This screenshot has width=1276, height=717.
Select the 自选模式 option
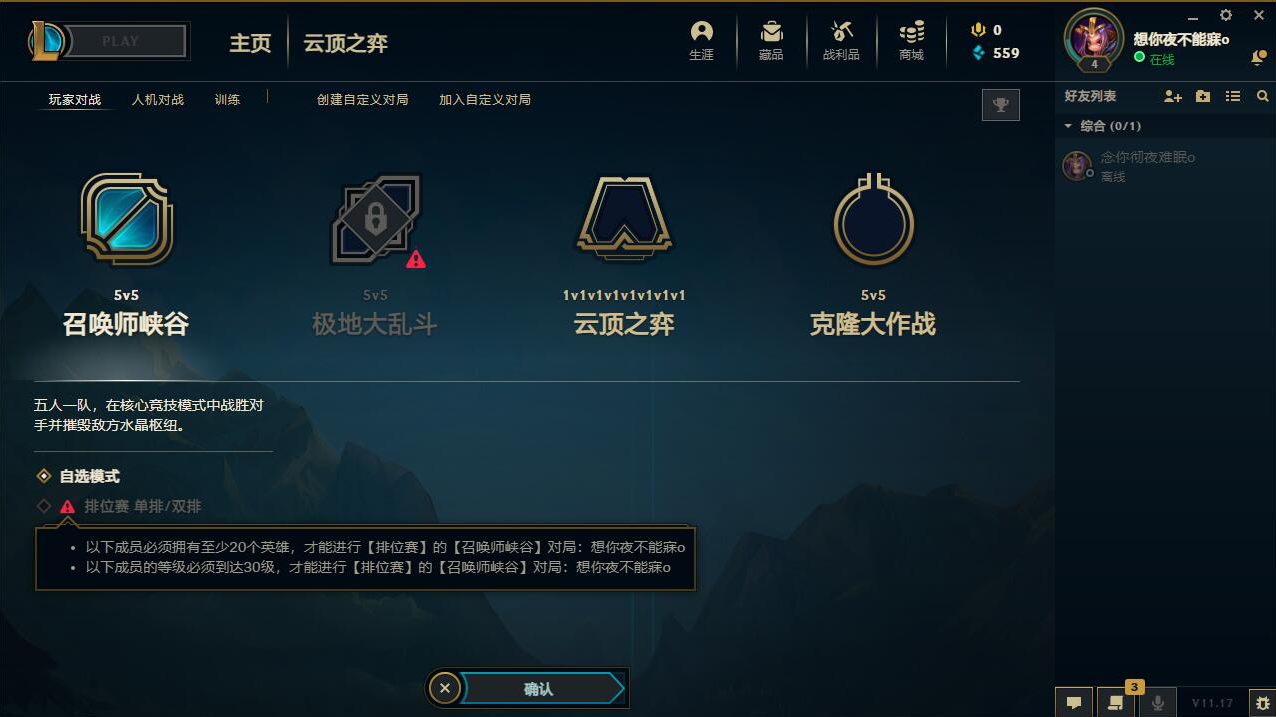(x=78, y=477)
